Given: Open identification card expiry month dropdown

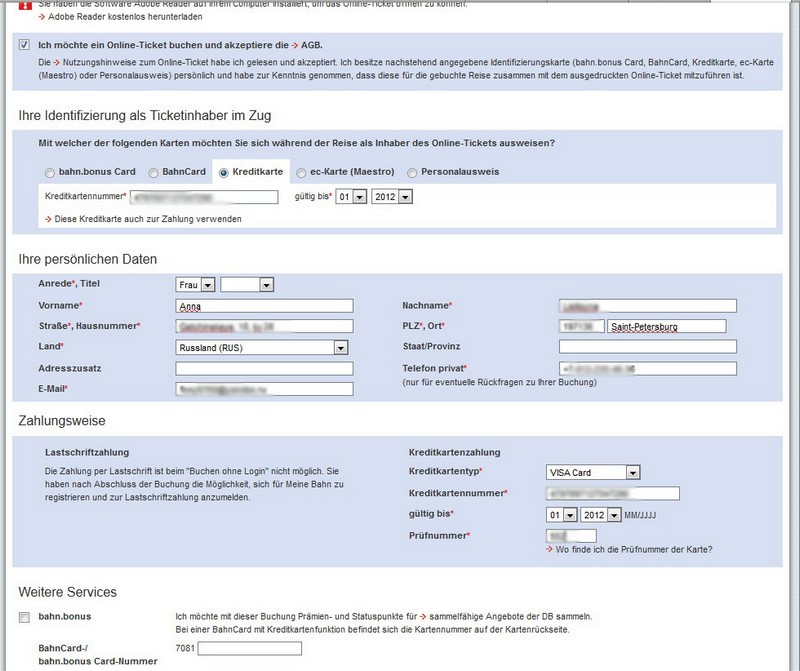Looking at the screenshot, I should [351, 197].
